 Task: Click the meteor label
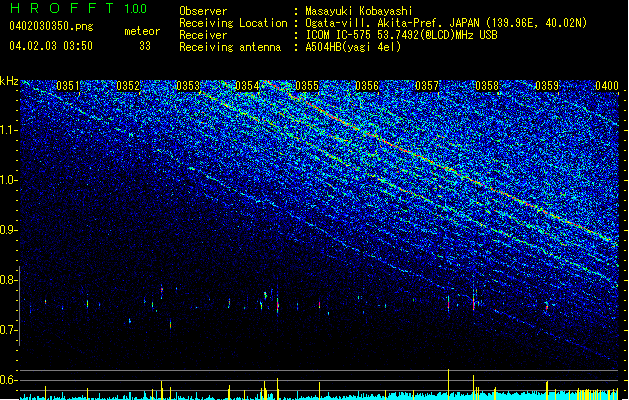(142, 31)
